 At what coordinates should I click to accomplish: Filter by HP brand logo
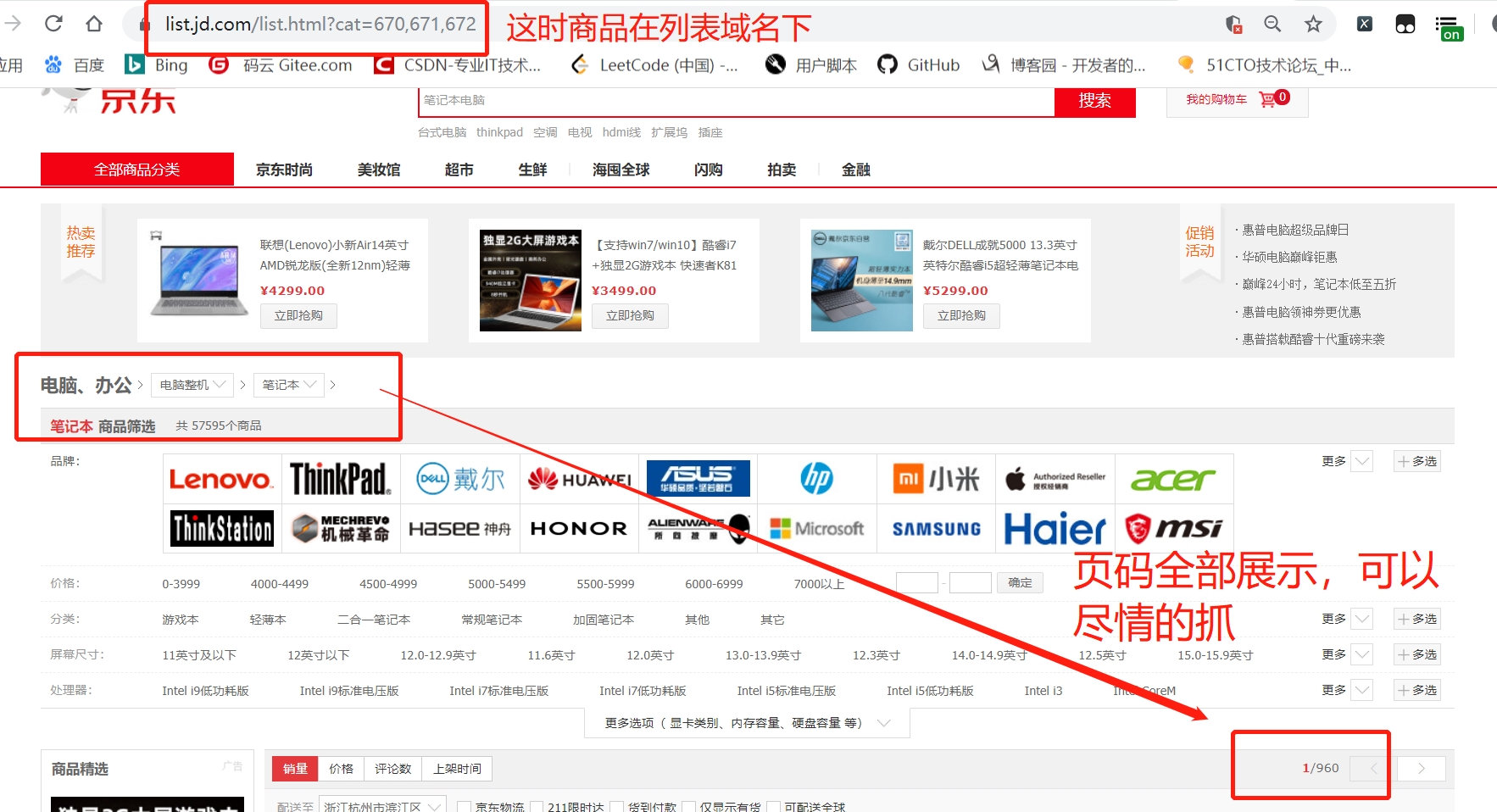(x=817, y=479)
